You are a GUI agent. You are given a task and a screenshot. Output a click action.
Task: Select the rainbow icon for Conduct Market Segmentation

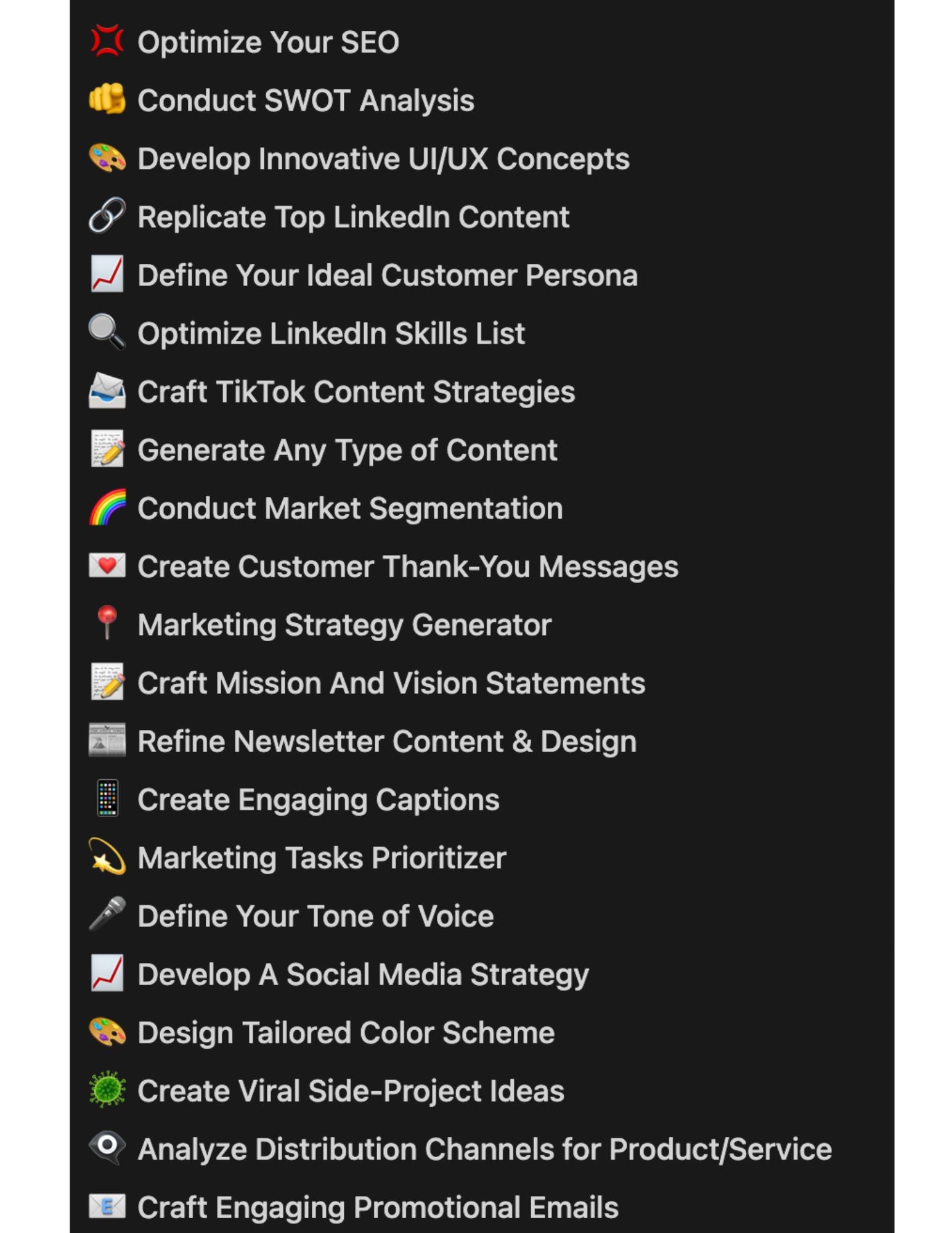point(107,507)
